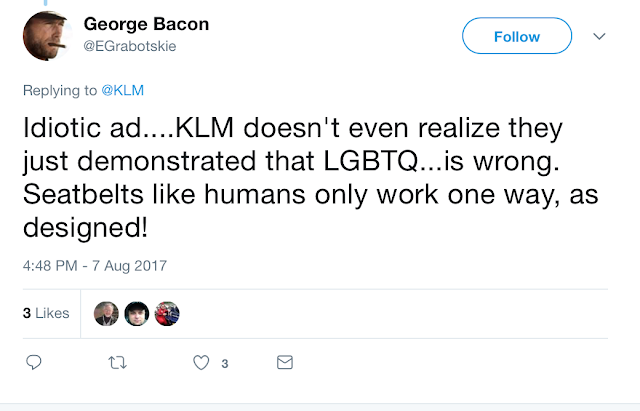This screenshot has height=411, width=640.
Task: Click the middle liker's avatar
Action: point(137,313)
